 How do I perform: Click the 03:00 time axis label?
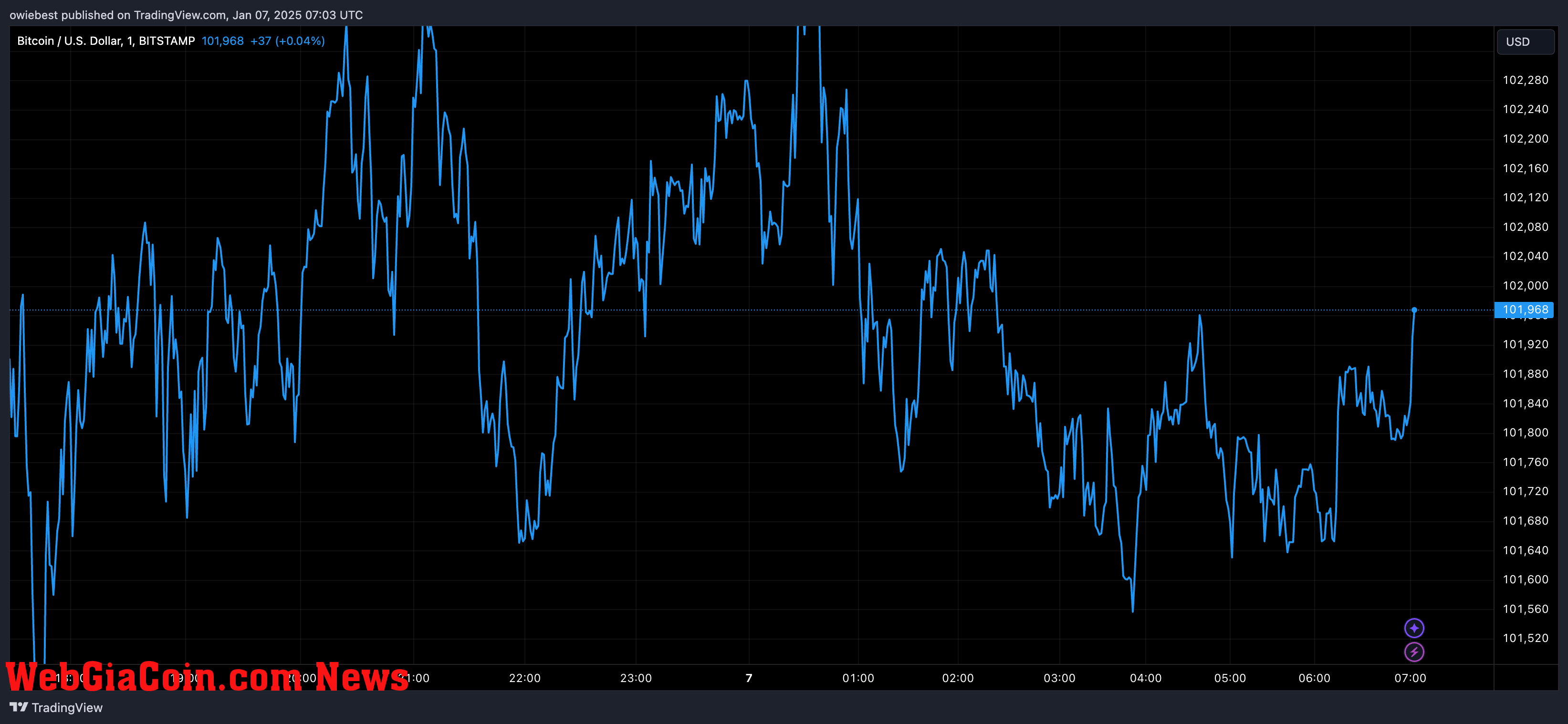(x=1060, y=678)
